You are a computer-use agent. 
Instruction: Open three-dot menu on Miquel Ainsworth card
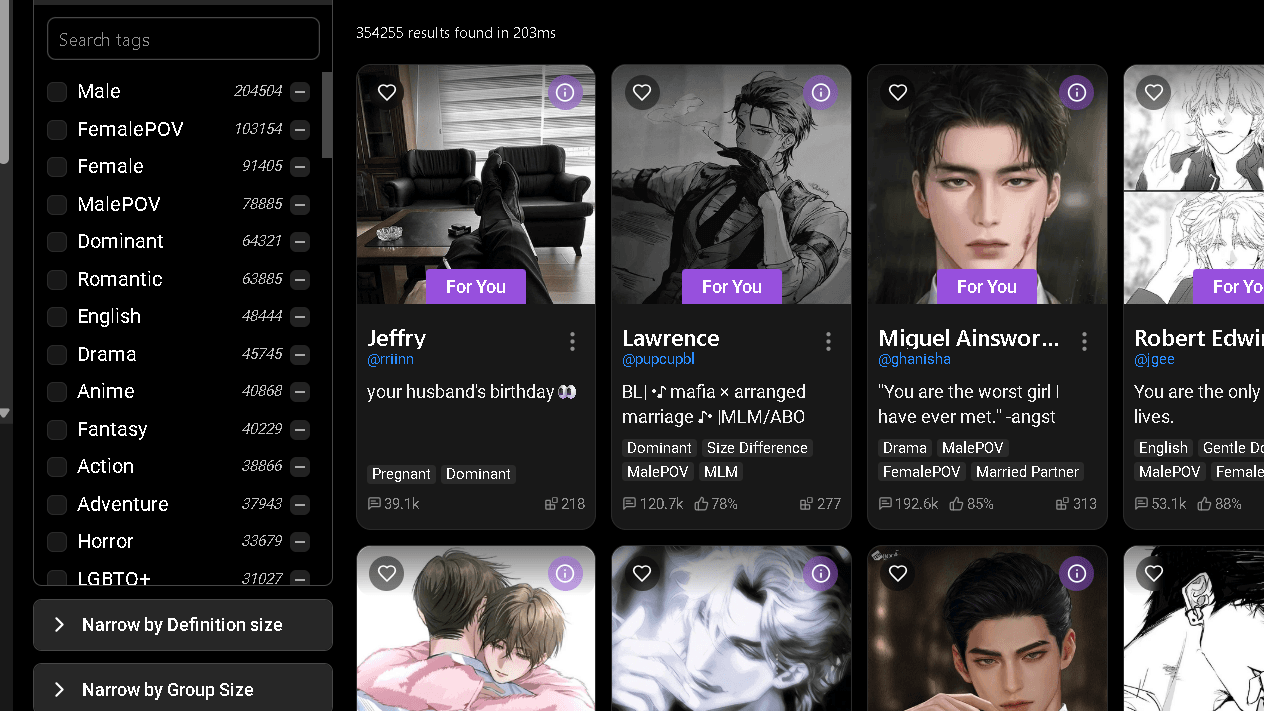click(x=1084, y=342)
